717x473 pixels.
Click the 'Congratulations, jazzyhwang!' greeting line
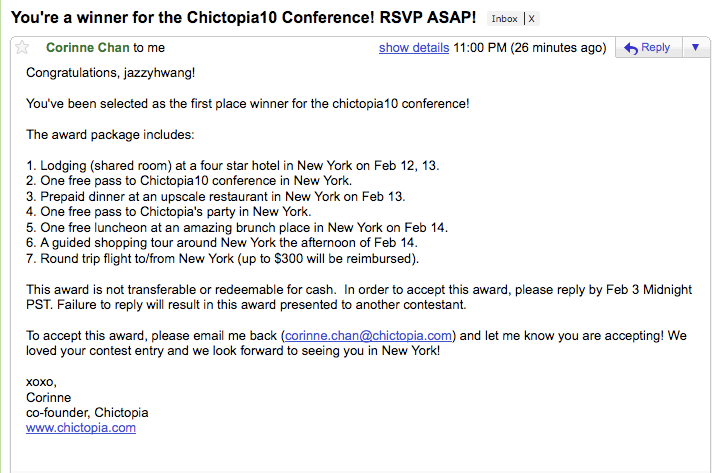tap(111, 73)
